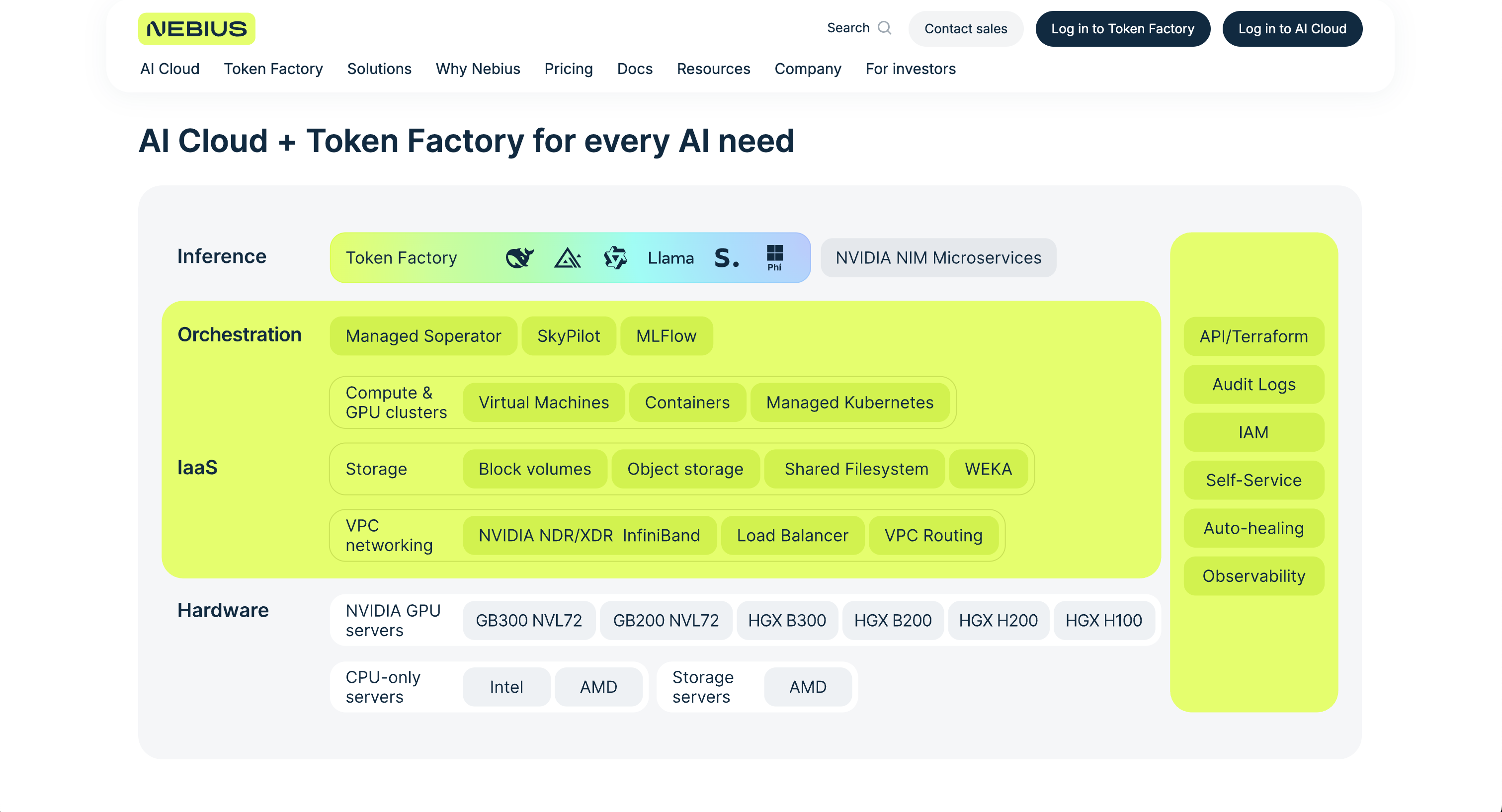
Task: Select the HGX B300 chip
Action: pyautogui.click(x=787, y=620)
